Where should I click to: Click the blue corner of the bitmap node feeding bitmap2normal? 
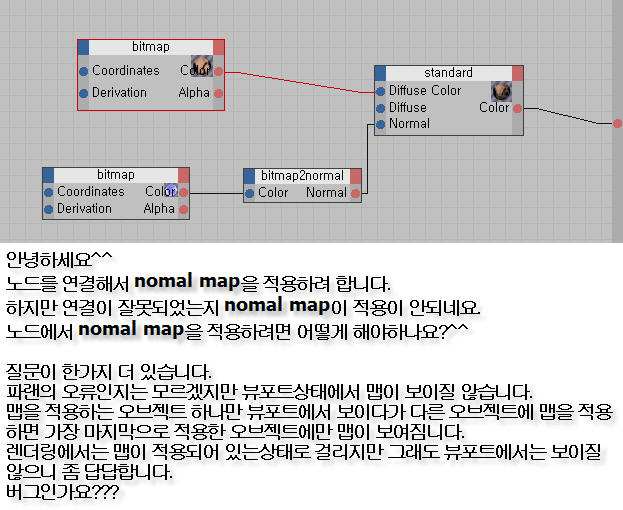[48, 175]
